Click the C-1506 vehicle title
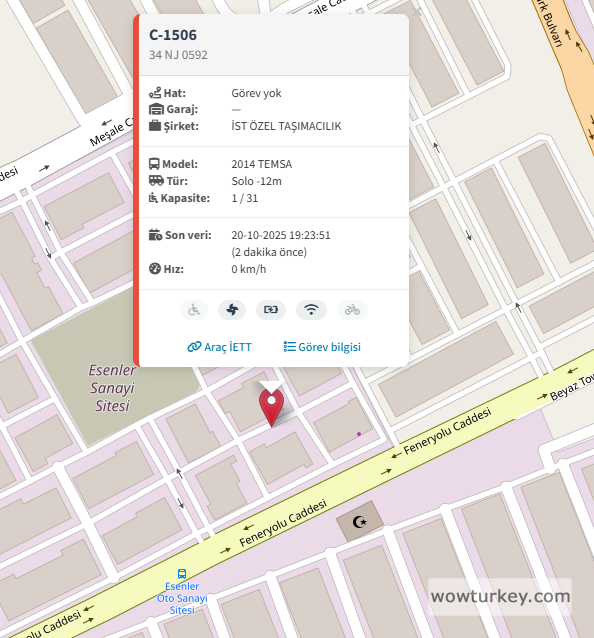The image size is (594, 638). (x=173, y=35)
